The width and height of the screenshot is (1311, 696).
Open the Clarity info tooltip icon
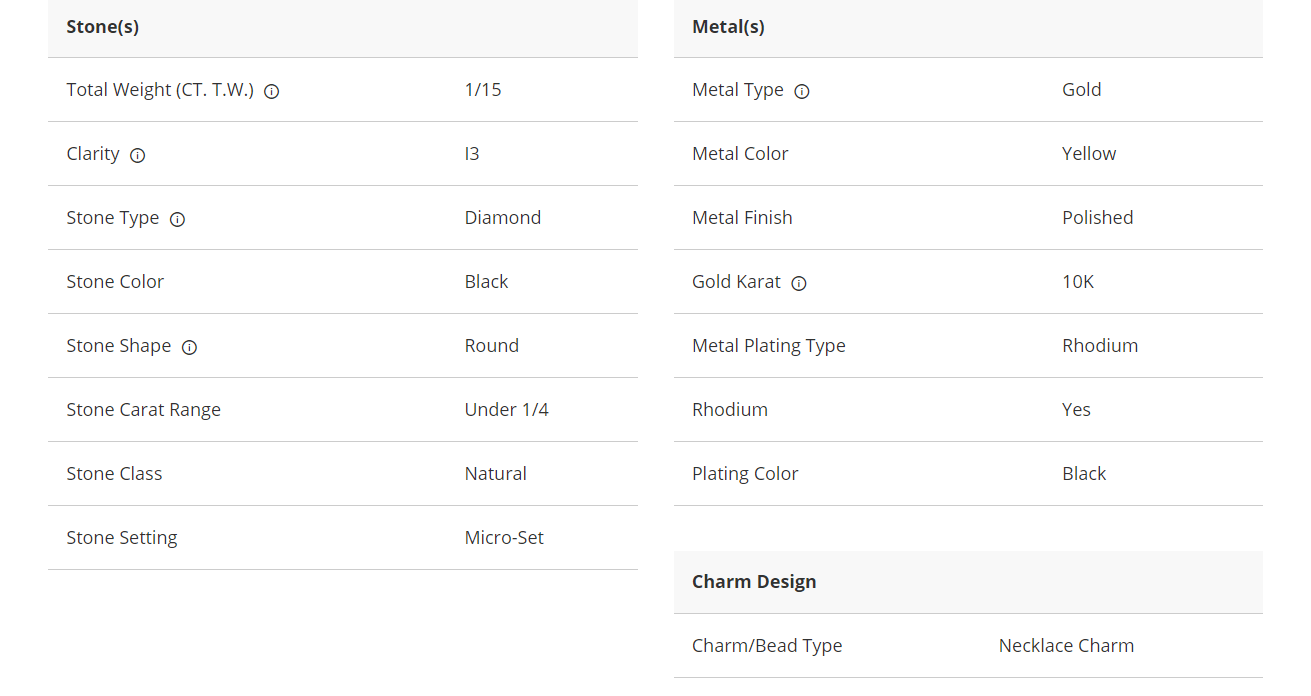tap(138, 155)
